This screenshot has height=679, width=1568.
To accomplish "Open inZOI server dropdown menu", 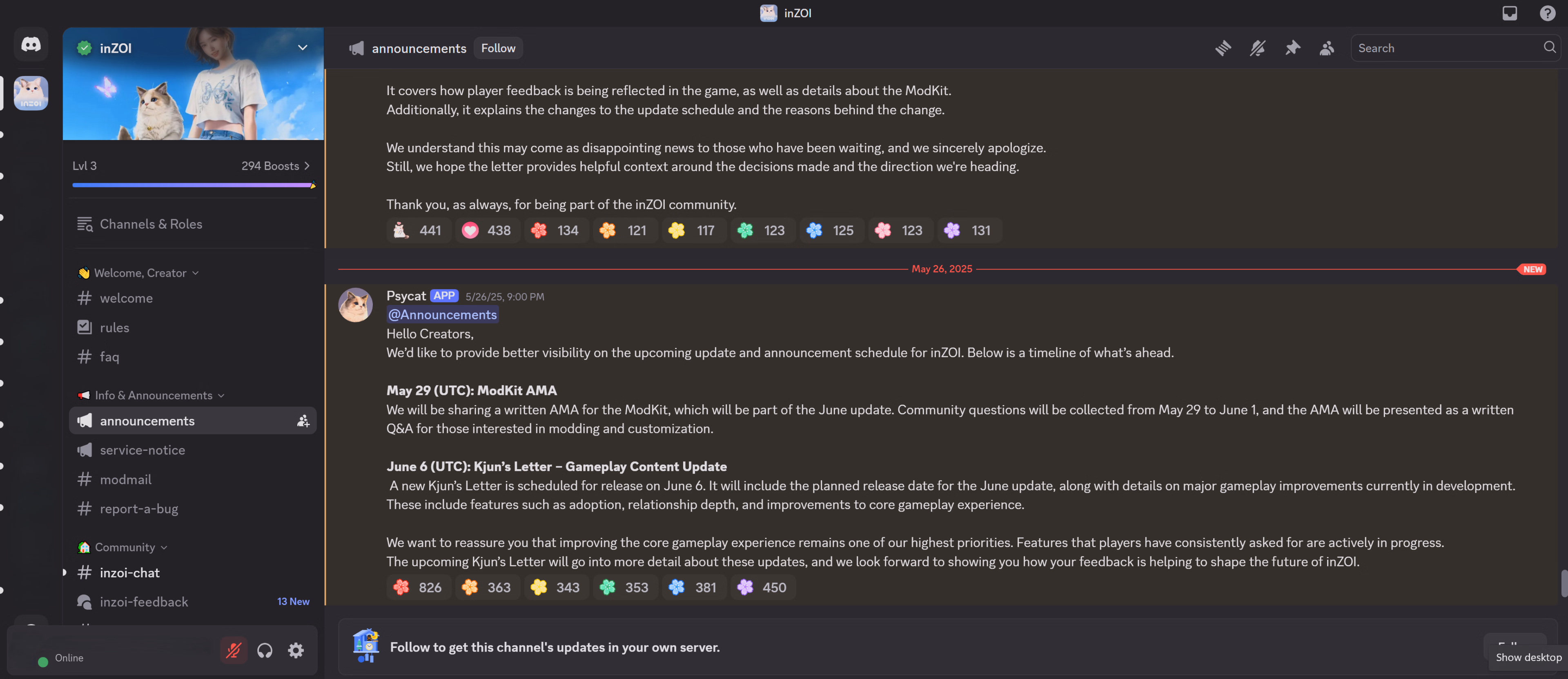I will coord(303,47).
